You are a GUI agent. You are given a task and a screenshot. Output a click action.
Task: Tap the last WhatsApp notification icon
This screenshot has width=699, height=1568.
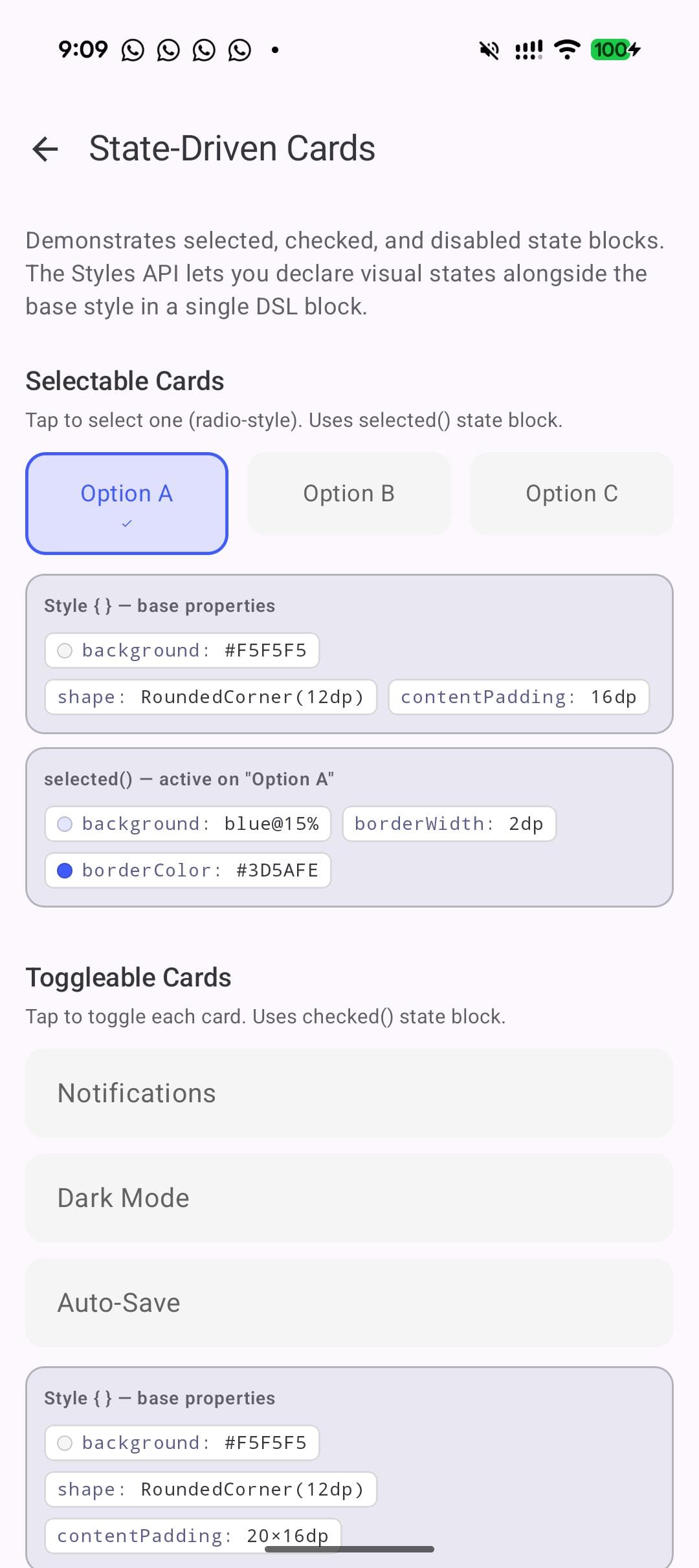pos(239,50)
